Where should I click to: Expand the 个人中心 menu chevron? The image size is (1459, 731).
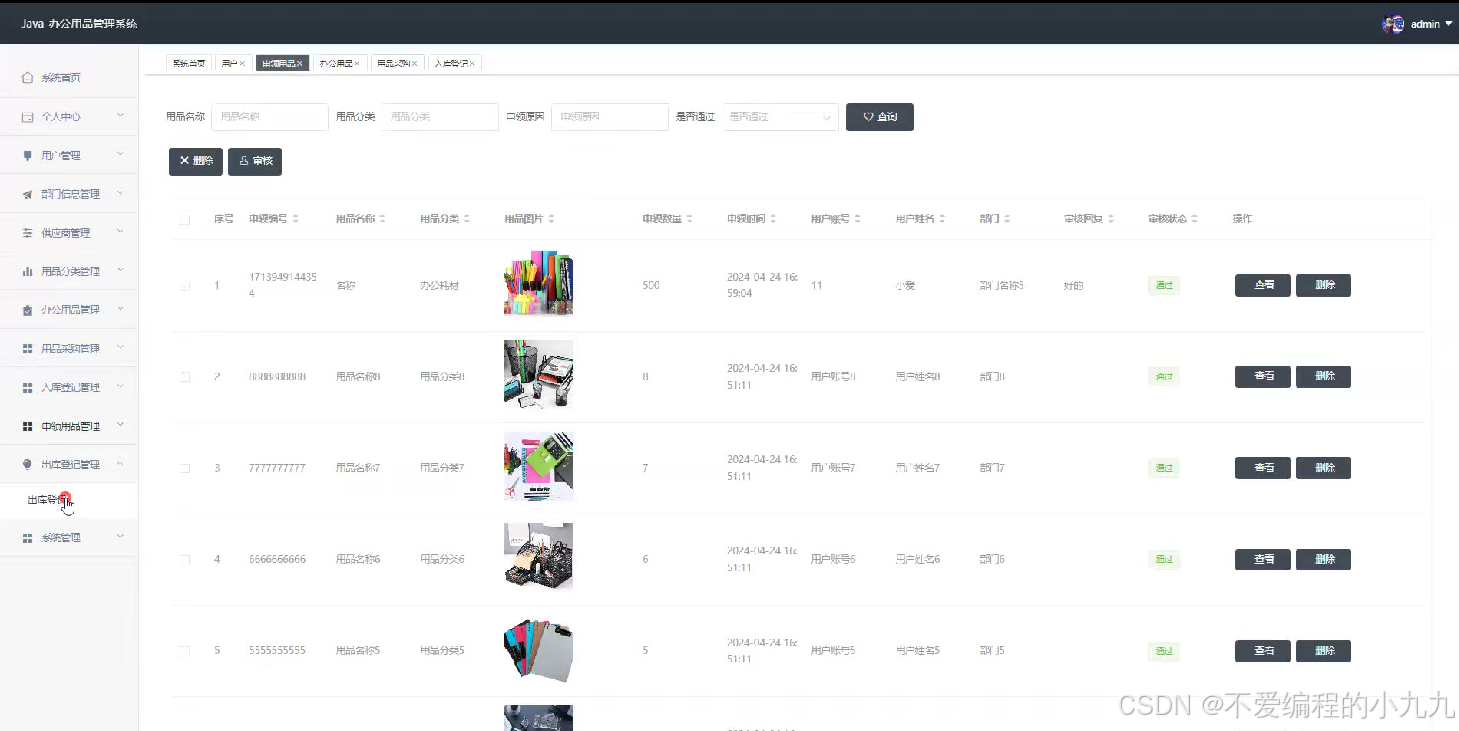tap(120, 116)
